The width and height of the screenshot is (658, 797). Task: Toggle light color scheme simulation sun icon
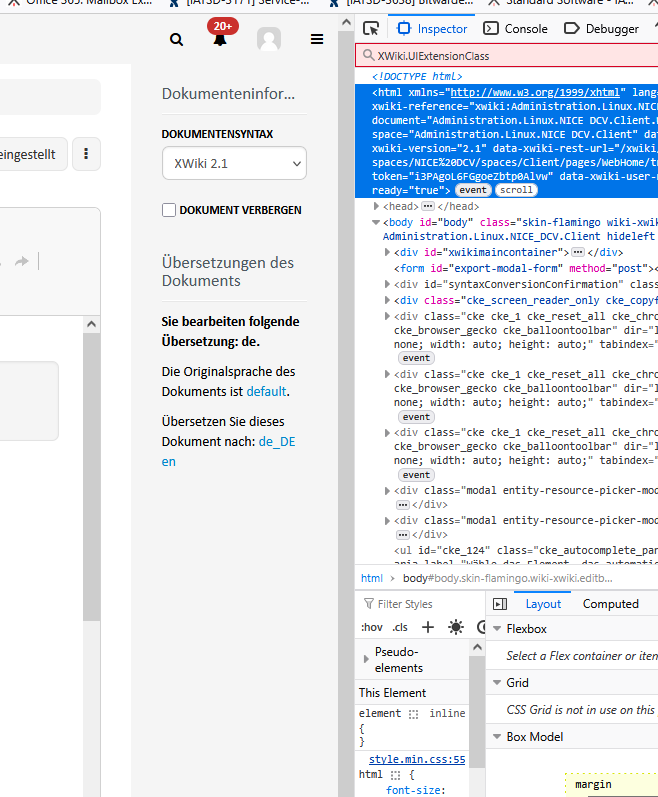[x=456, y=627]
